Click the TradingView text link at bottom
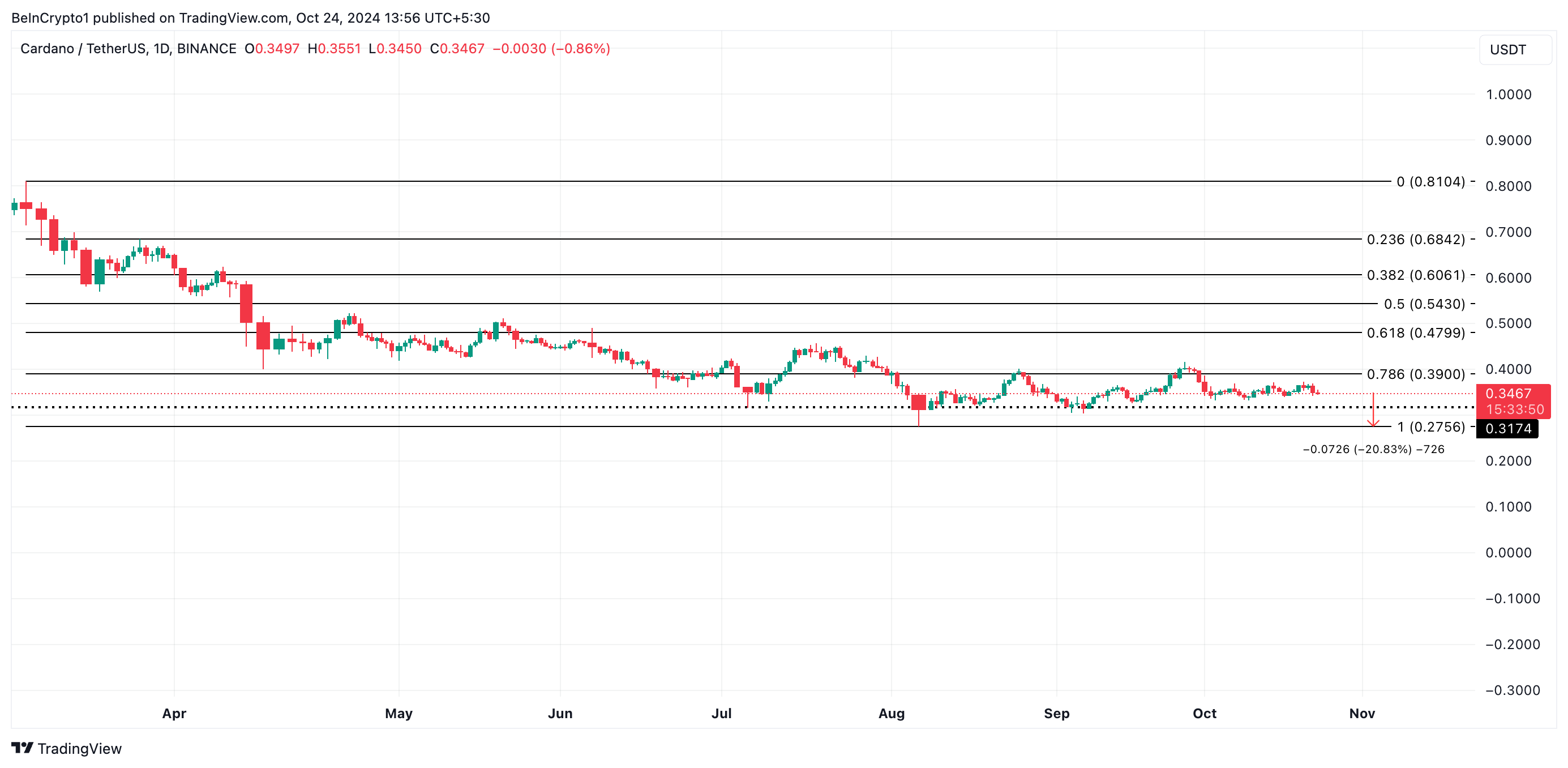The height and width of the screenshot is (768, 1568). (79, 749)
